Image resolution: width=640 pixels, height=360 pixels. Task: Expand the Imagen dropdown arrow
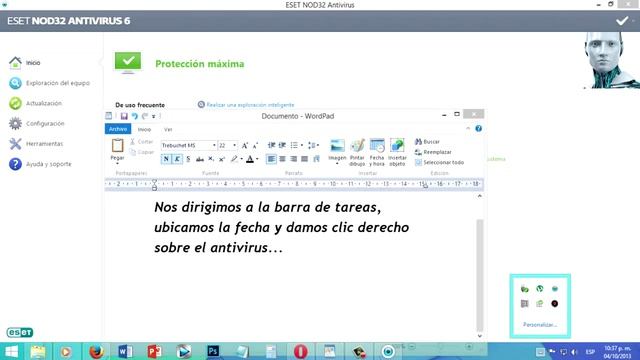pyautogui.click(x=337, y=164)
